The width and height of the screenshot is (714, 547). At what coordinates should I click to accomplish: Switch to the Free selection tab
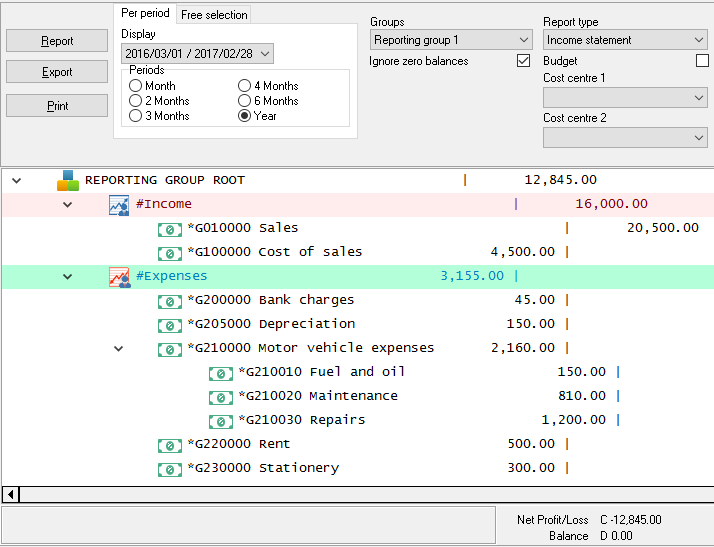pyautogui.click(x=214, y=15)
